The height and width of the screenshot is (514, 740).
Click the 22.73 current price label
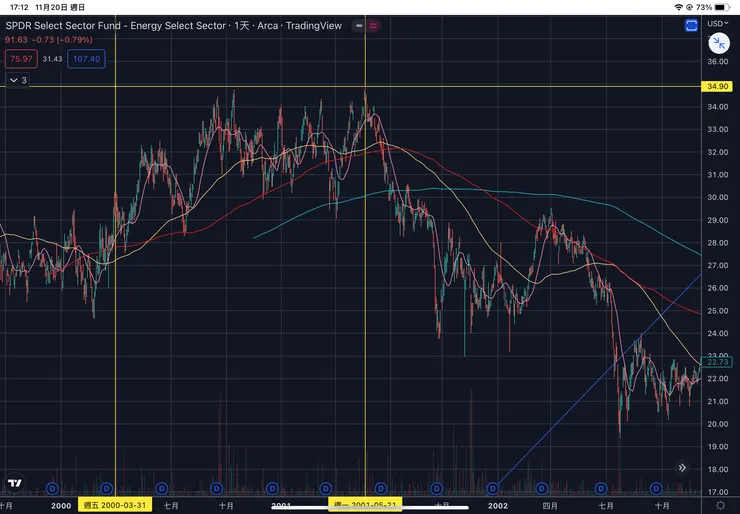pos(717,362)
